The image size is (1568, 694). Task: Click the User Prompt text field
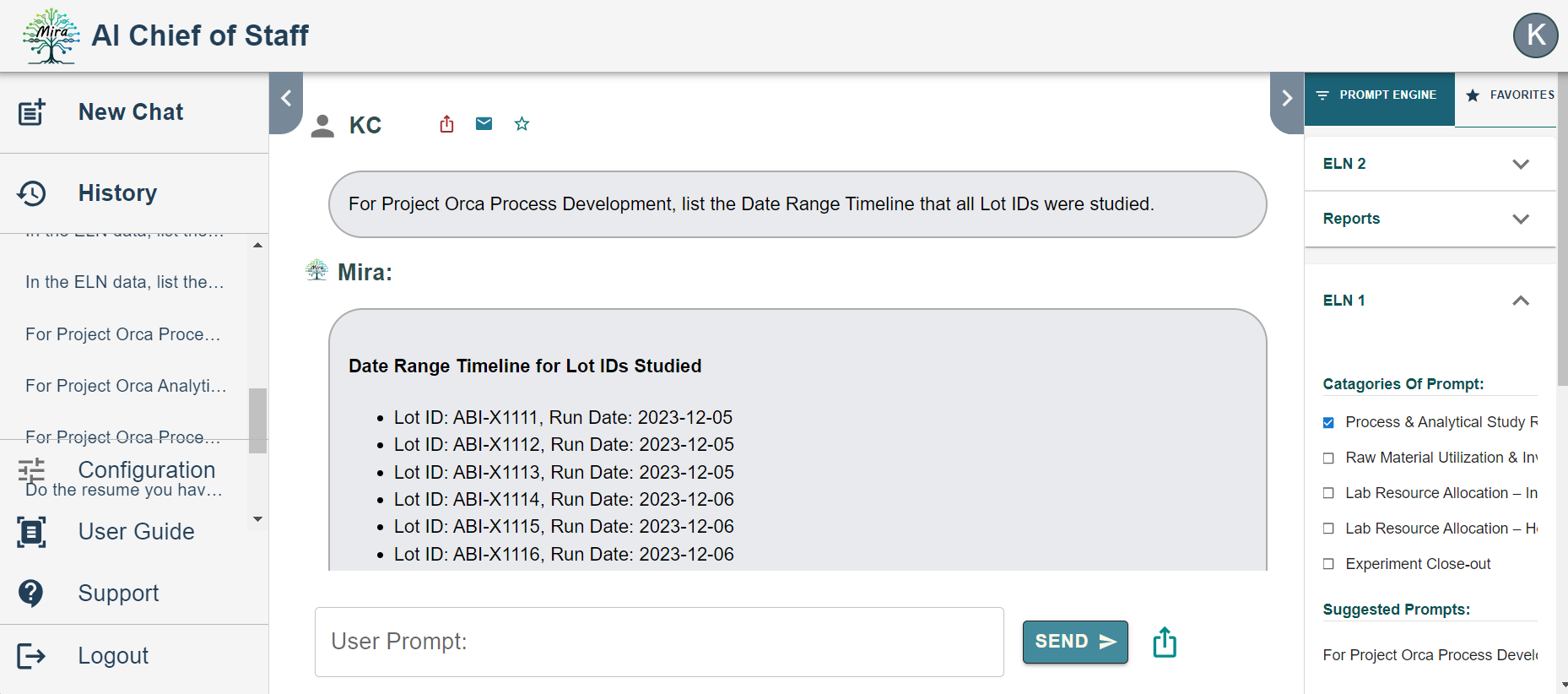tap(658, 642)
